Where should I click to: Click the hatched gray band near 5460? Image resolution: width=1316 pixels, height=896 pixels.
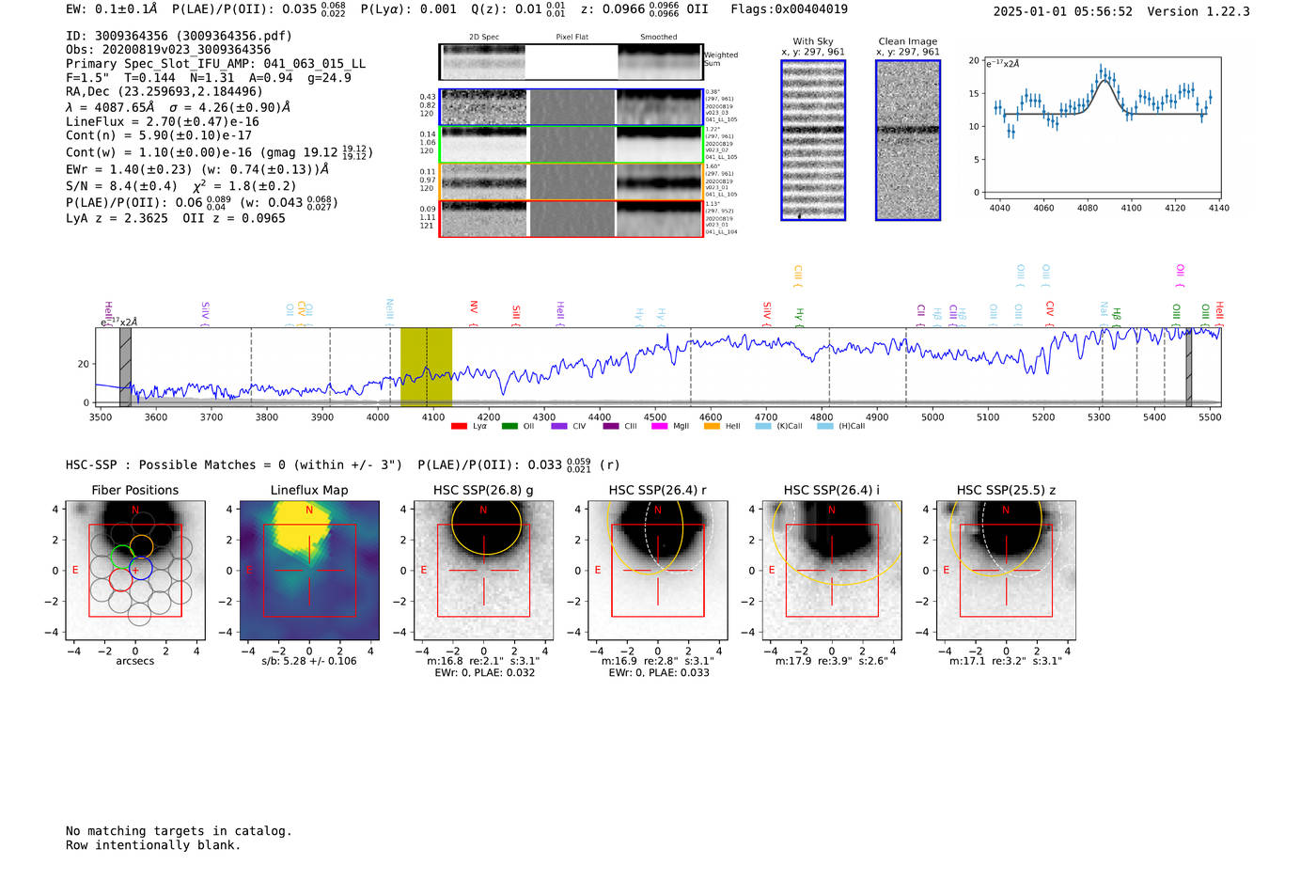[1188, 367]
